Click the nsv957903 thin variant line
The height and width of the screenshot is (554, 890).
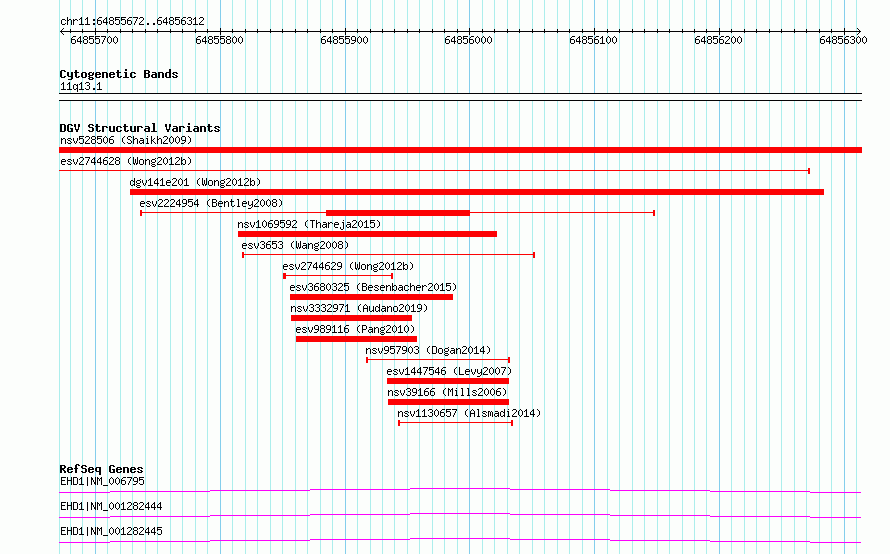(x=438, y=360)
